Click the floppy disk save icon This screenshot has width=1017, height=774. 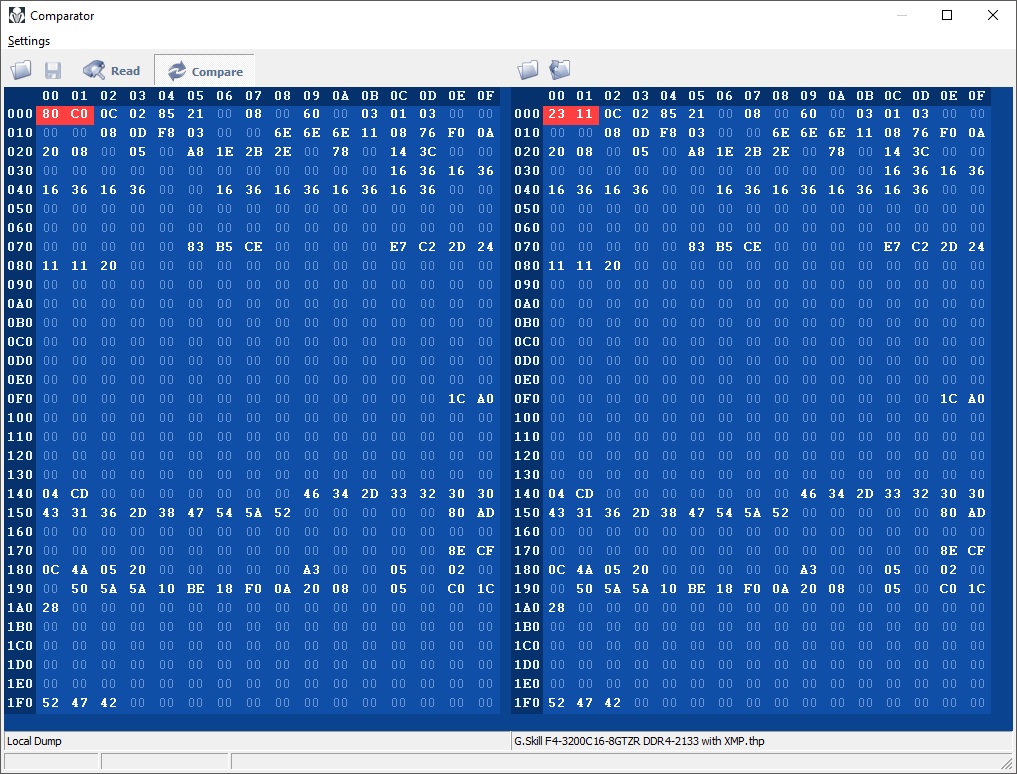(53, 70)
